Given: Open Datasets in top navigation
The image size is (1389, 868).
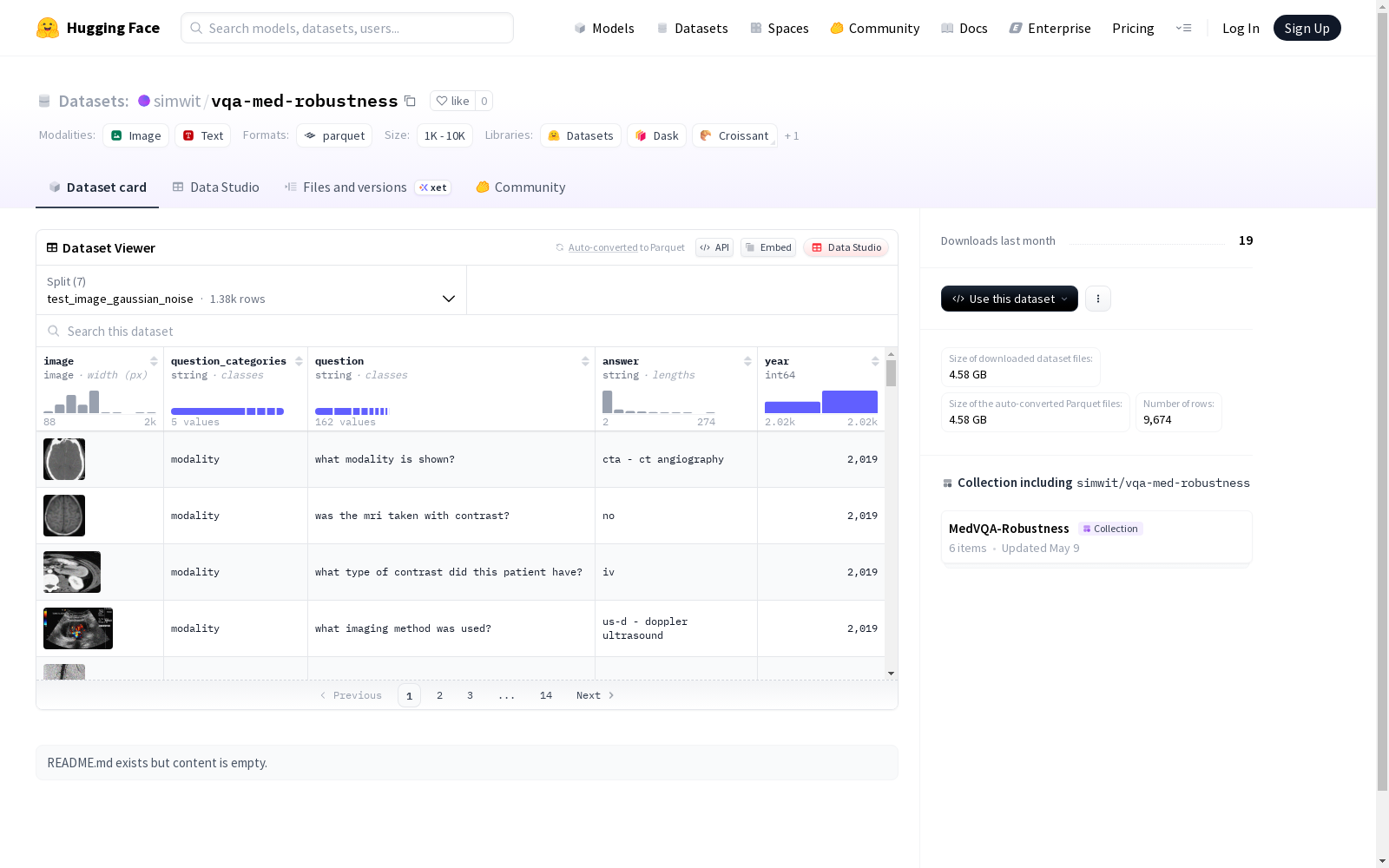Looking at the screenshot, I should (x=692, y=28).
